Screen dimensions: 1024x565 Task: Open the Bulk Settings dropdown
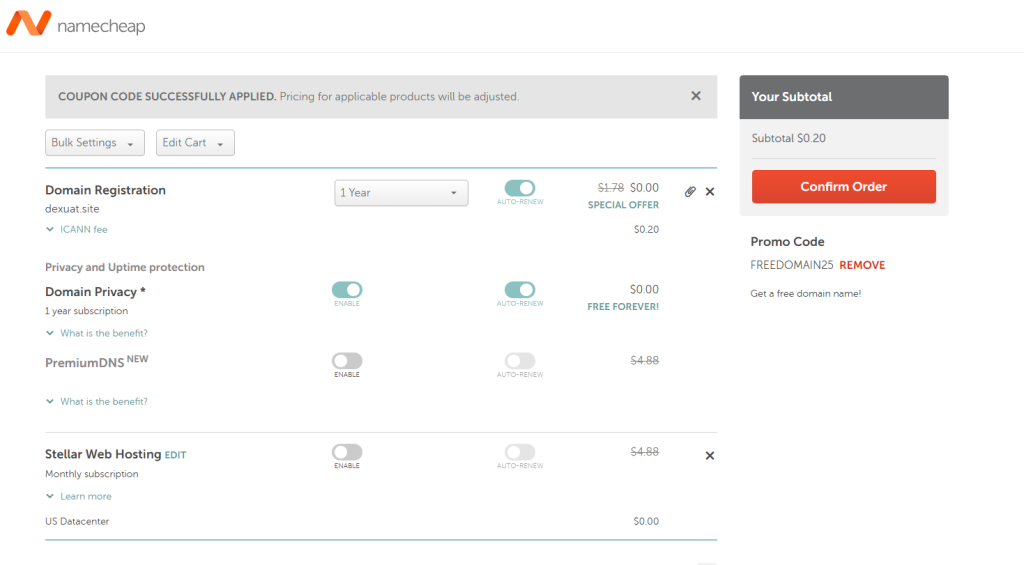(x=95, y=143)
